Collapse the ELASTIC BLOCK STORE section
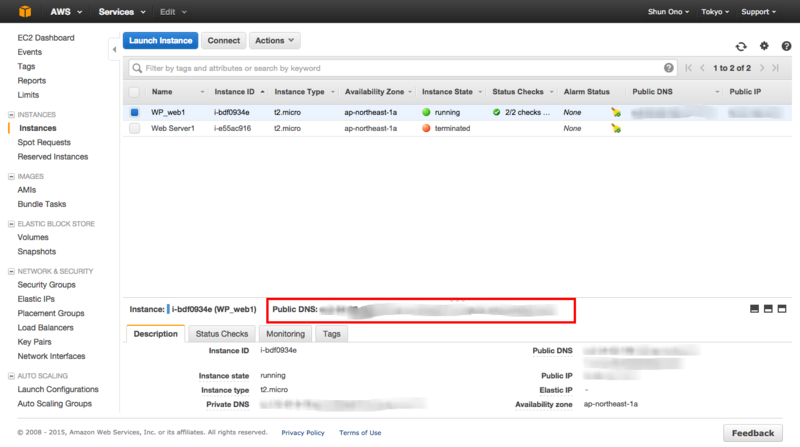Image resolution: width=800 pixels, height=447 pixels. [x=11, y=224]
